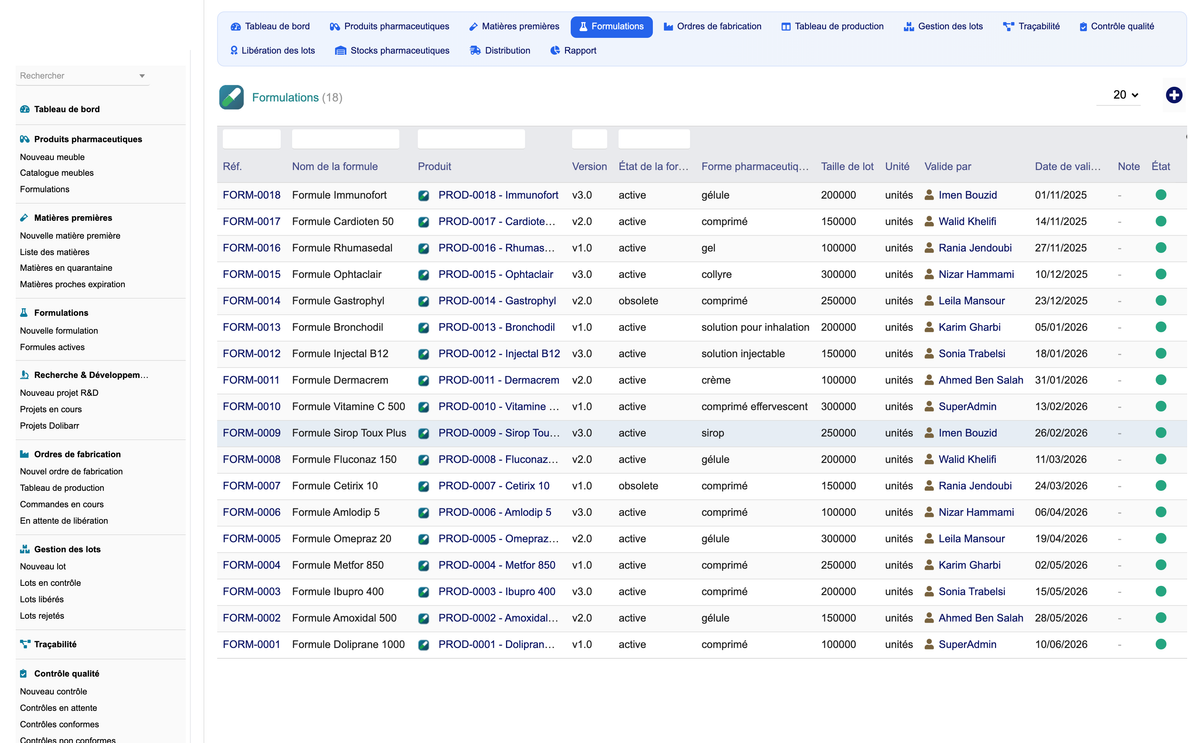Image resolution: width=1200 pixels, height=743 pixels.
Task: Click 'obsolete' status in FORM-0014 row
Action: [x=638, y=301]
